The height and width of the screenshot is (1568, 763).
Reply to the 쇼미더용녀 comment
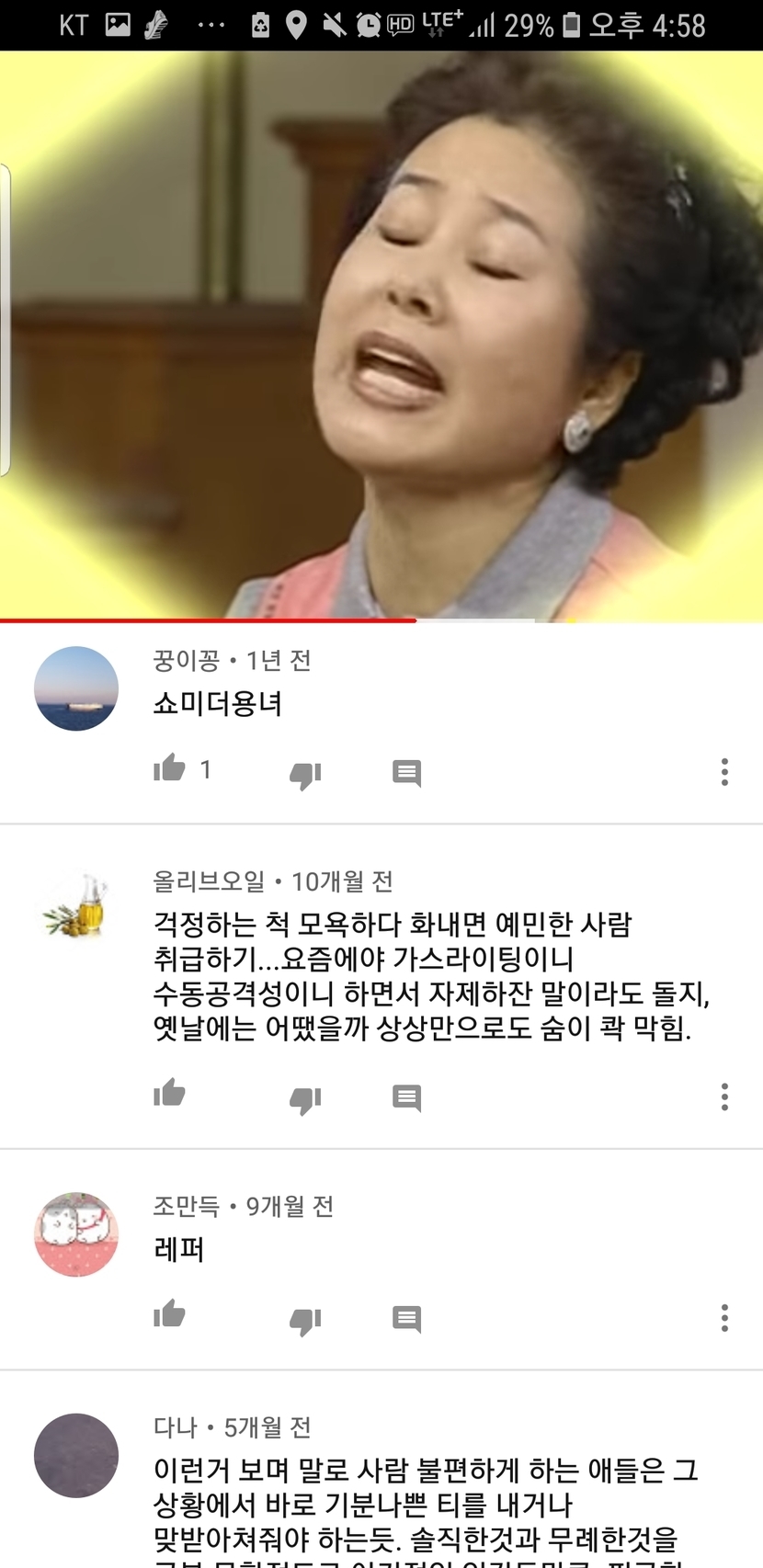(x=406, y=773)
